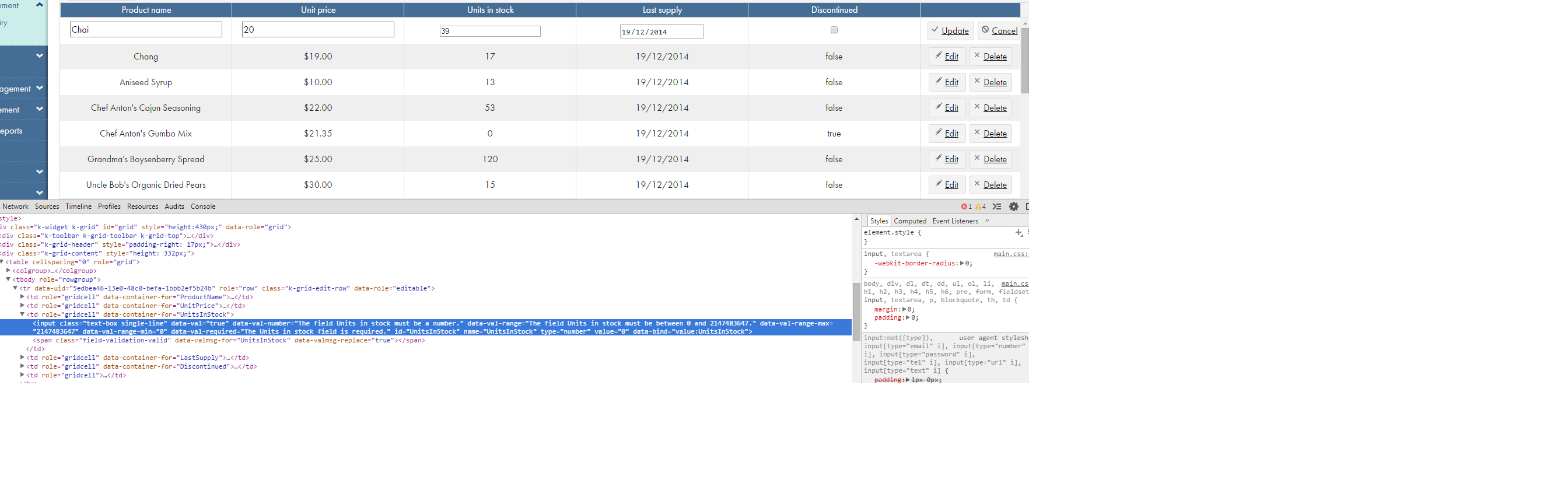This screenshot has width=1568, height=490.
Task: Collapse the sidebar section with the up chevron
Action: [40, 5]
